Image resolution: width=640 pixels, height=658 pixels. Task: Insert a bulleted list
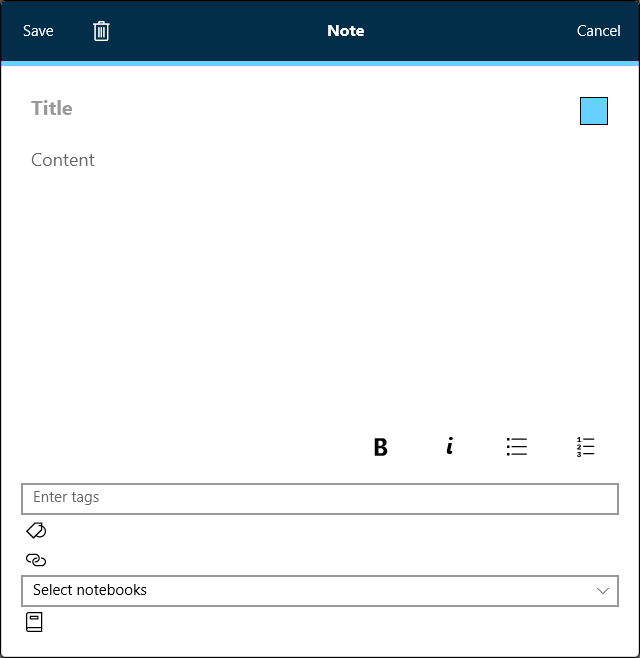coord(516,447)
